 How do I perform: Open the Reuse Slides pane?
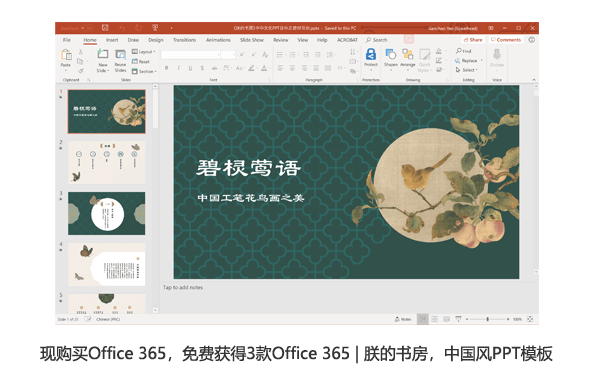click(x=120, y=61)
